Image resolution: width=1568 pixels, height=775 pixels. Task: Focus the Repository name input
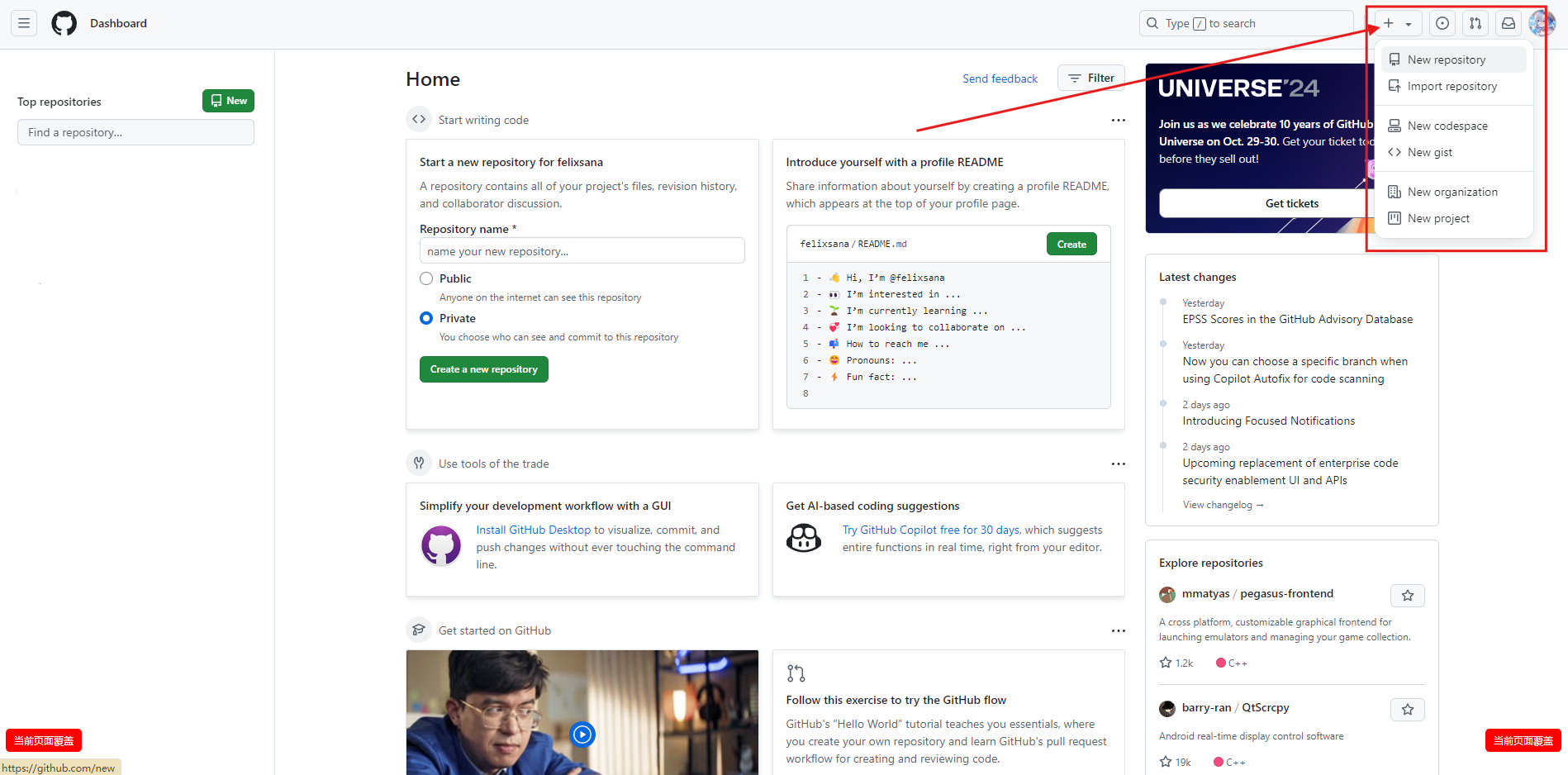point(582,250)
